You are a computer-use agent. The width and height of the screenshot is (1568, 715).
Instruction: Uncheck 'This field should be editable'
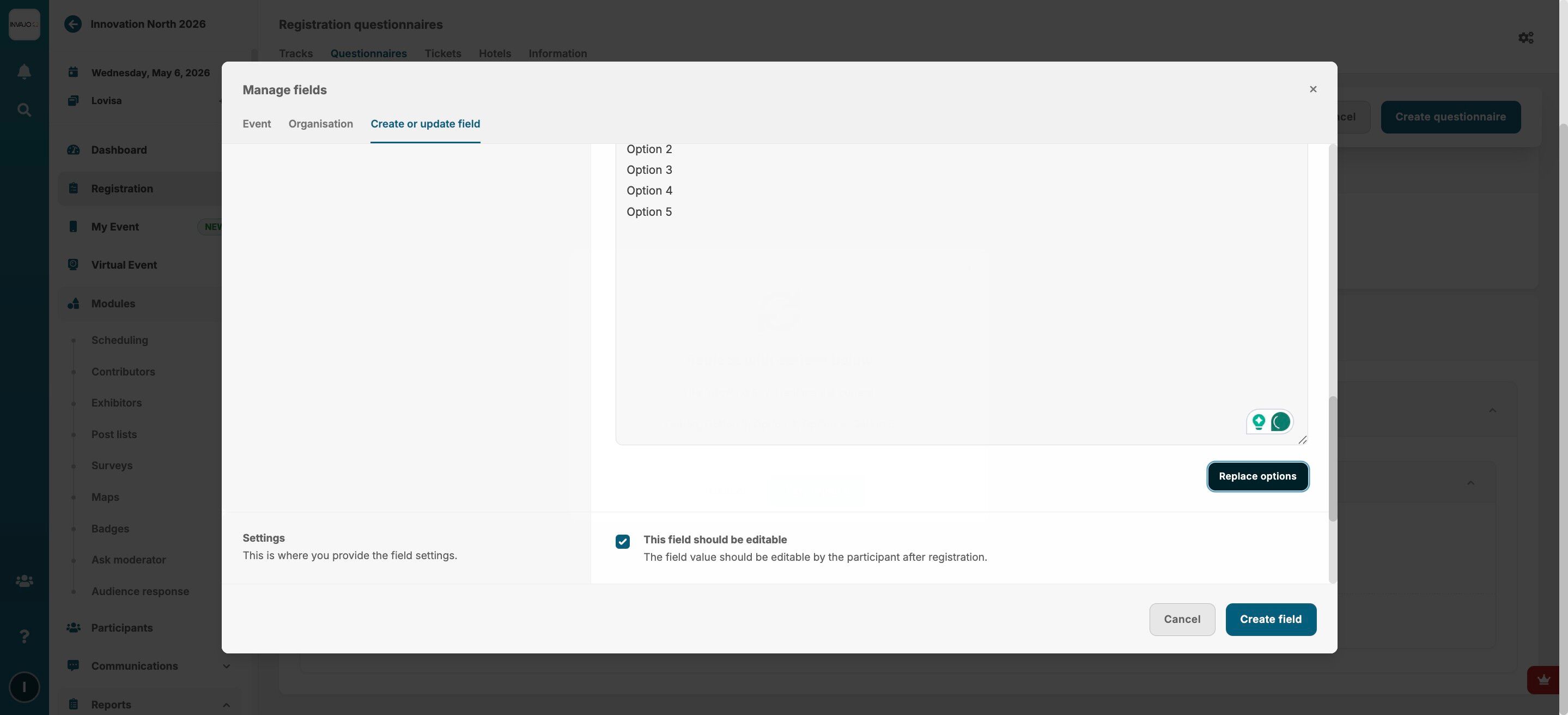(622, 541)
